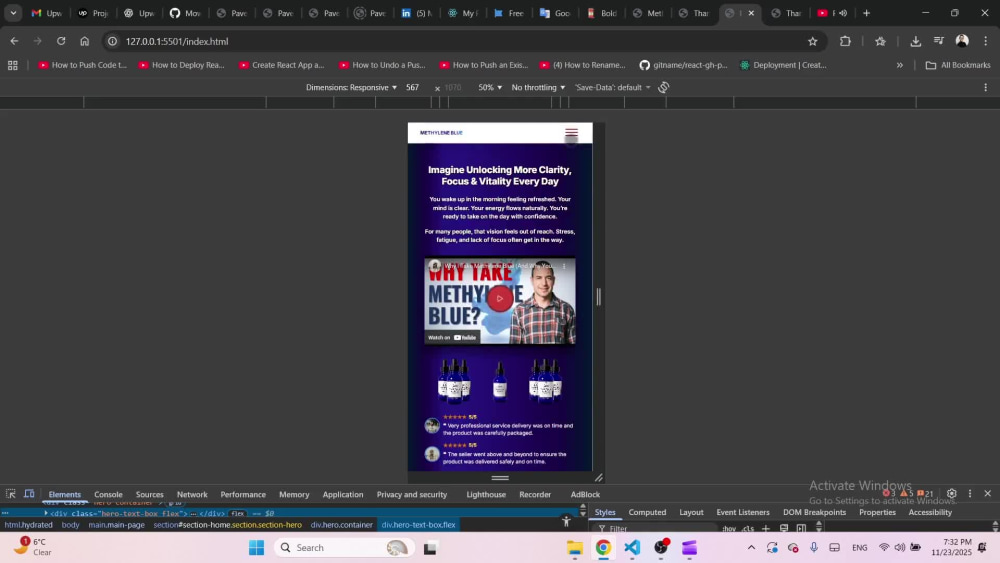Toggle the device toolbar icon in DevTools
This screenshot has height=563, width=1000.
(x=29, y=494)
